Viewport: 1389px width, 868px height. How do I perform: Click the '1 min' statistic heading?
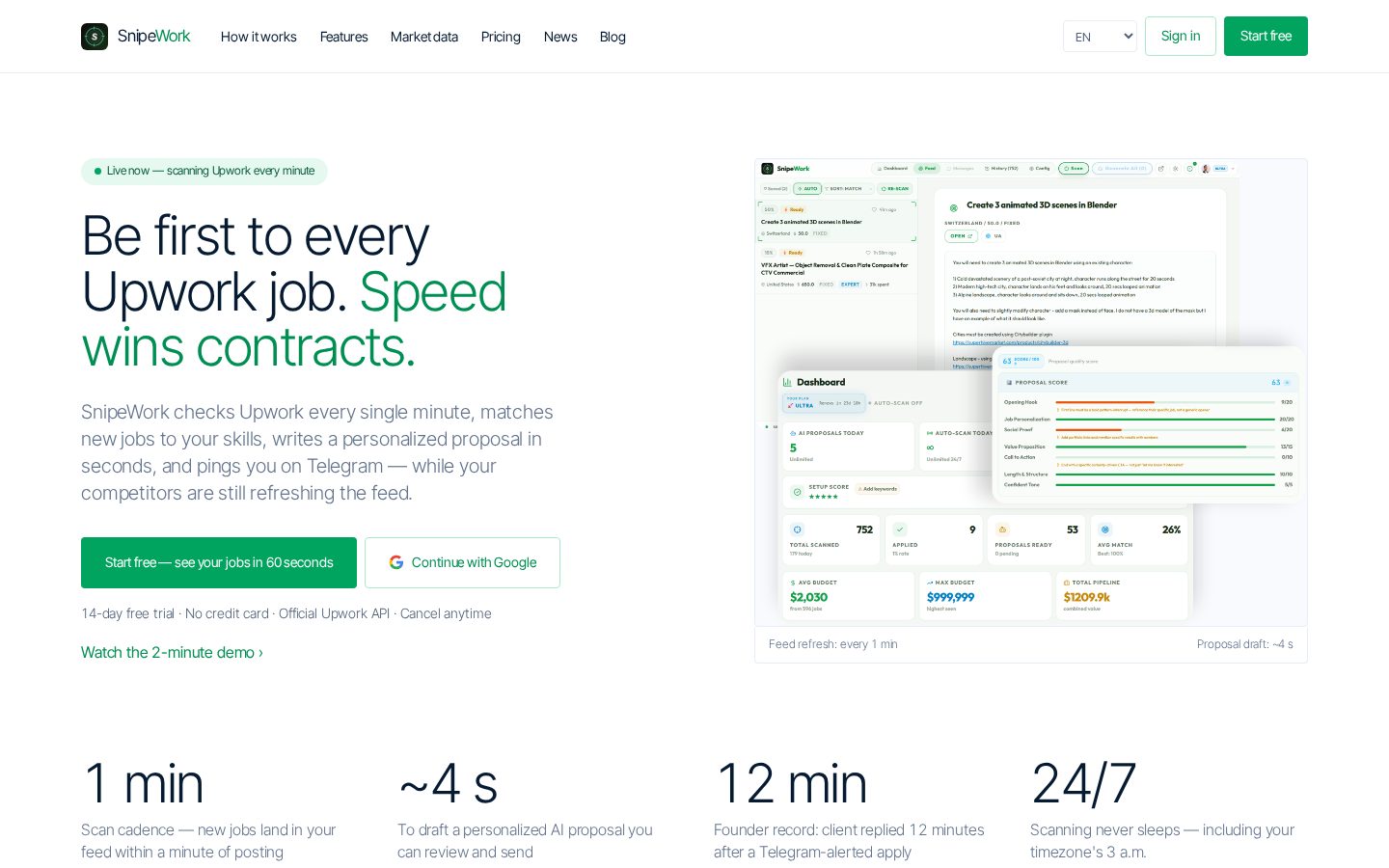[143, 783]
